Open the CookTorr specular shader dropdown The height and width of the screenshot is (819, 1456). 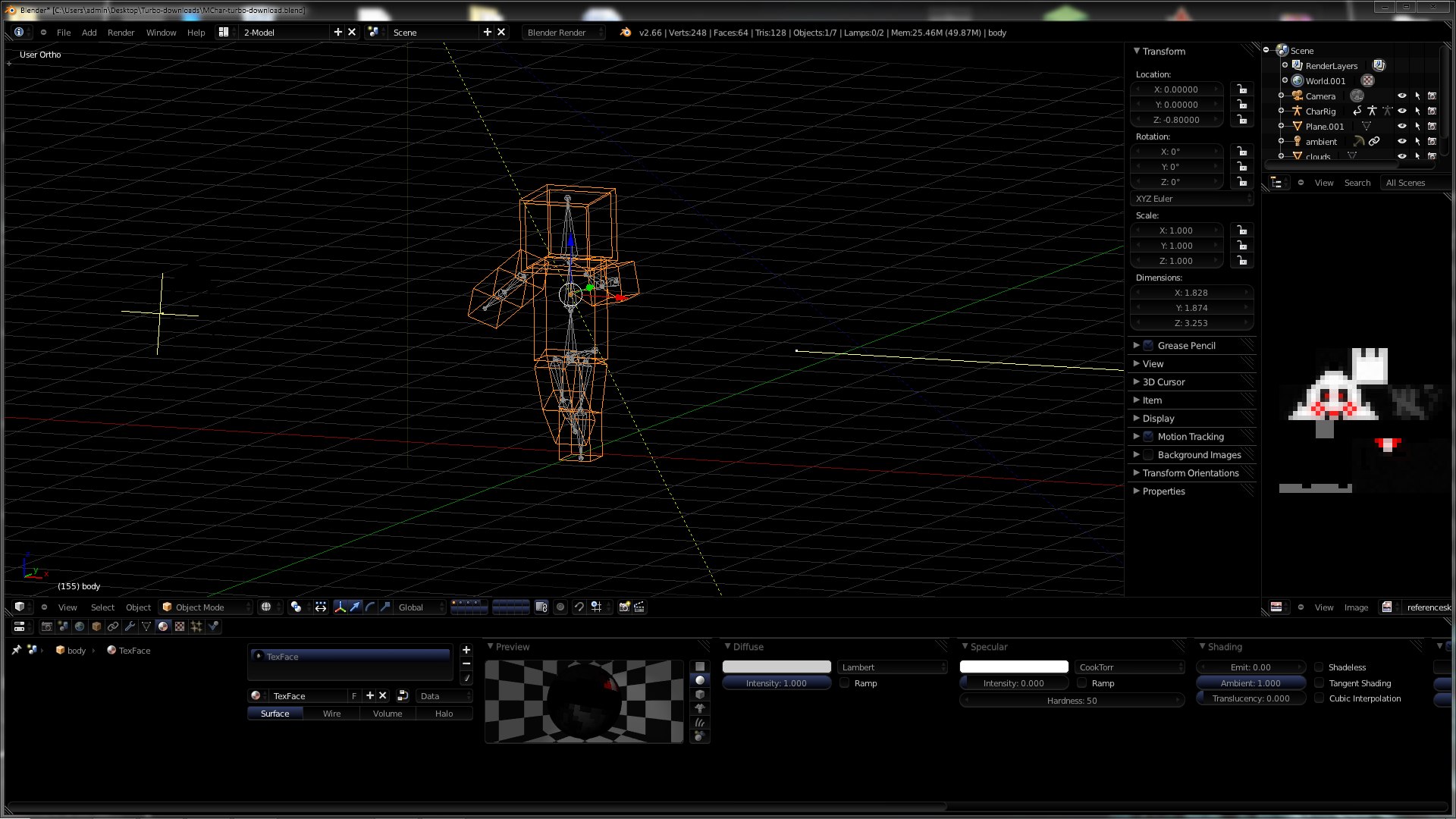[1129, 667]
